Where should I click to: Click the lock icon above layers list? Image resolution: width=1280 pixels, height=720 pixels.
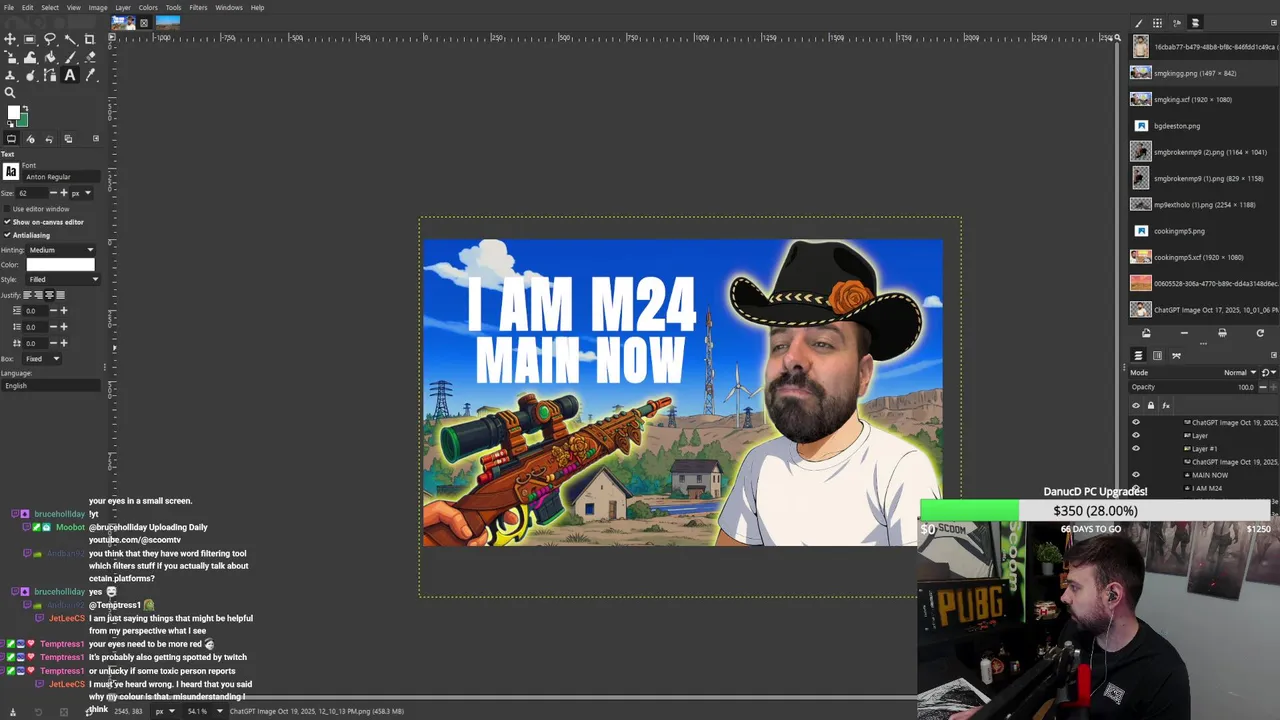click(x=1150, y=405)
